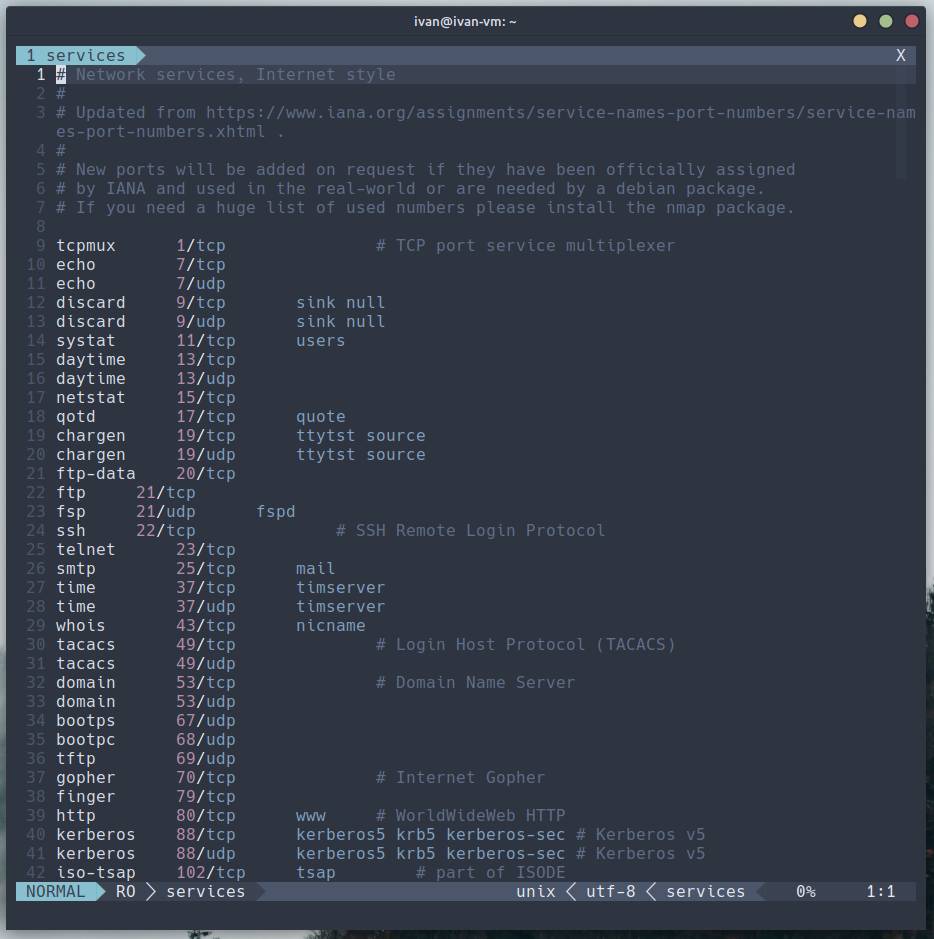Click the red close window button

click(x=912, y=21)
